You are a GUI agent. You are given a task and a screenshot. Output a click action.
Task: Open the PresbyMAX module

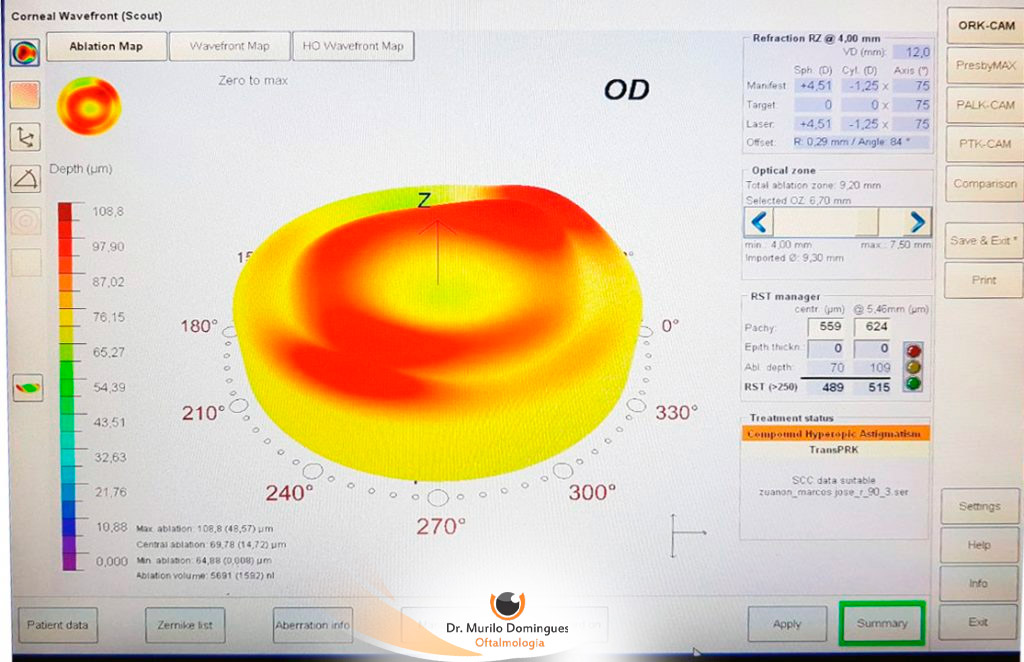985,65
